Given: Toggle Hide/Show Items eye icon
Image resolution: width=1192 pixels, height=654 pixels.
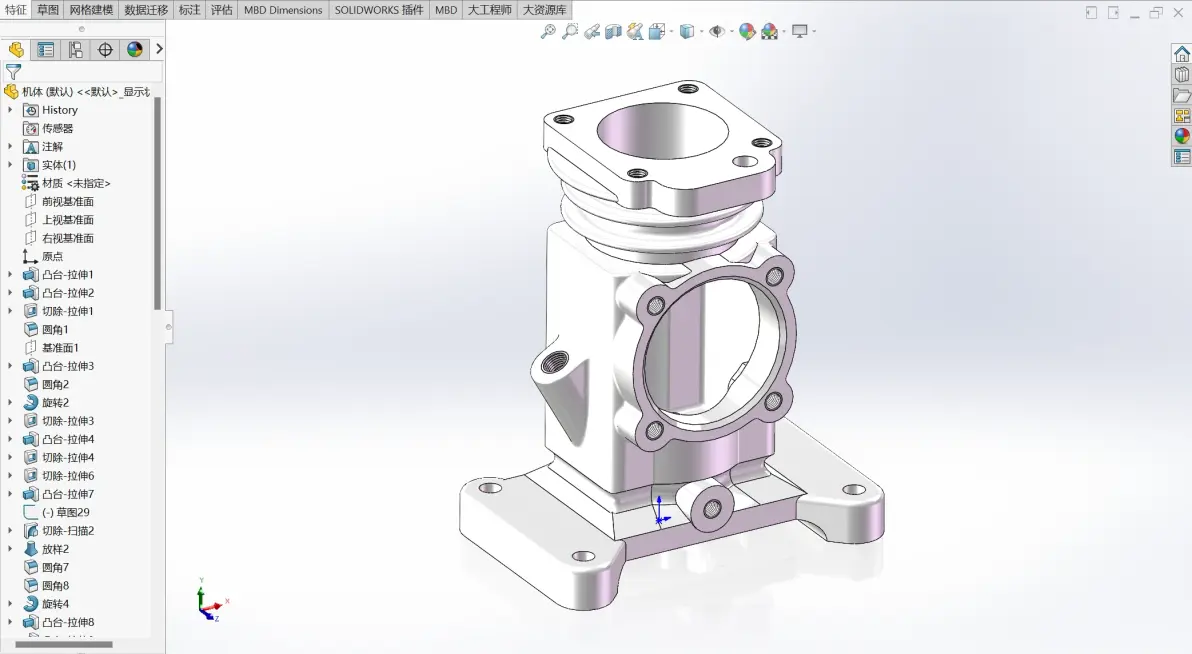Looking at the screenshot, I should click(717, 31).
